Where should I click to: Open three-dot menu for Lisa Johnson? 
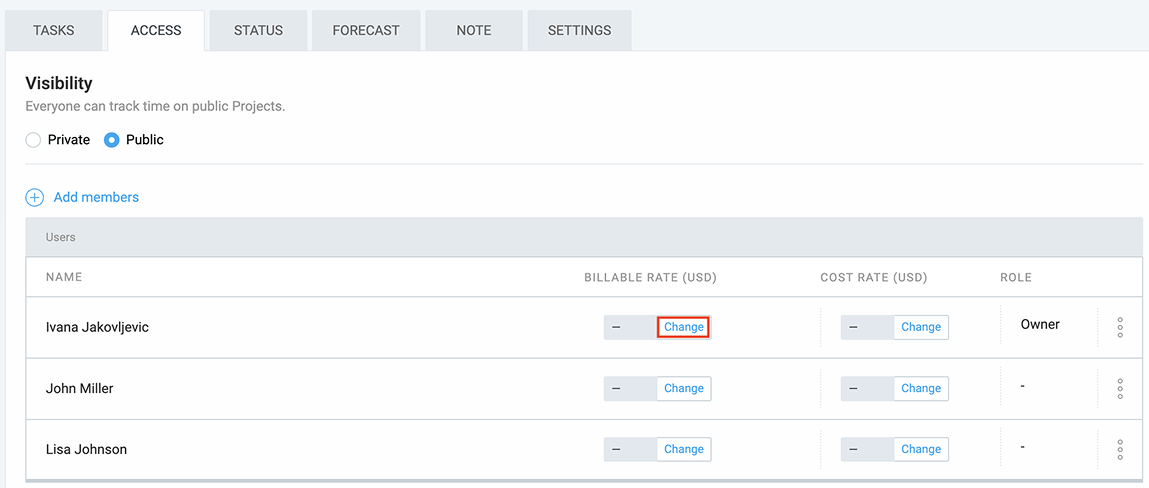click(x=1120, y=449)
